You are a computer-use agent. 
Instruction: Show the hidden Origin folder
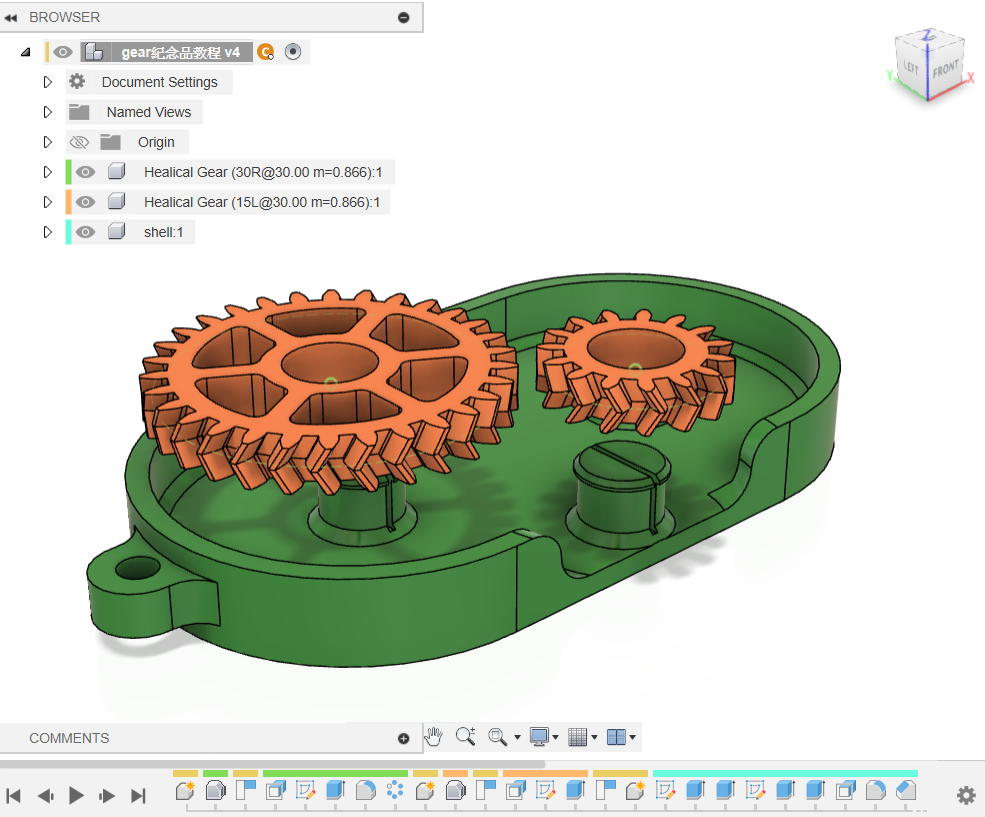(79, 142)
